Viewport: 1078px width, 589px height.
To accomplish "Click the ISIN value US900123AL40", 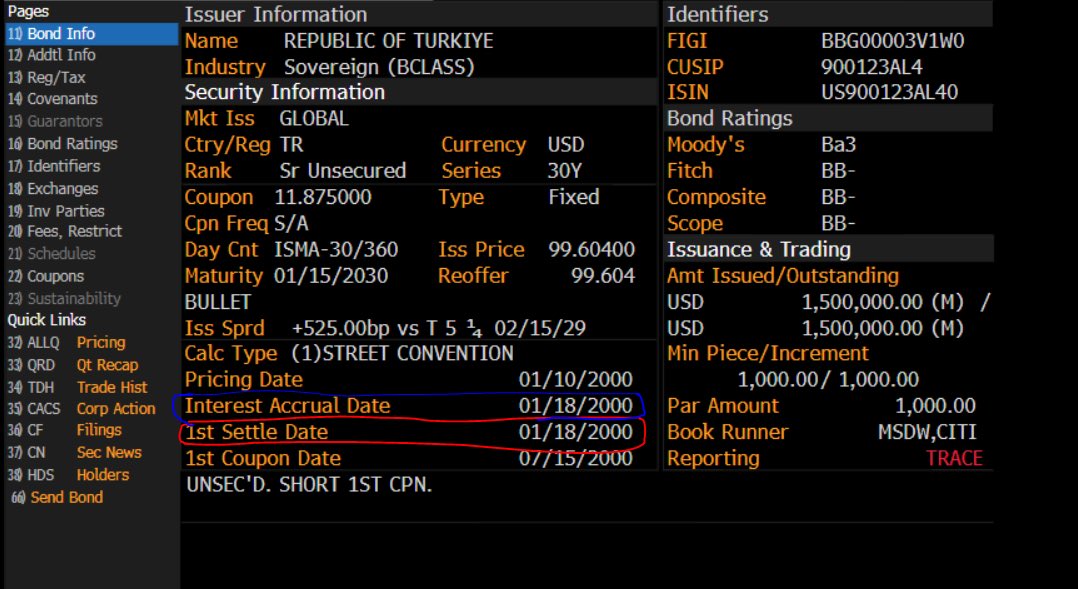I will tap(889, 92).
